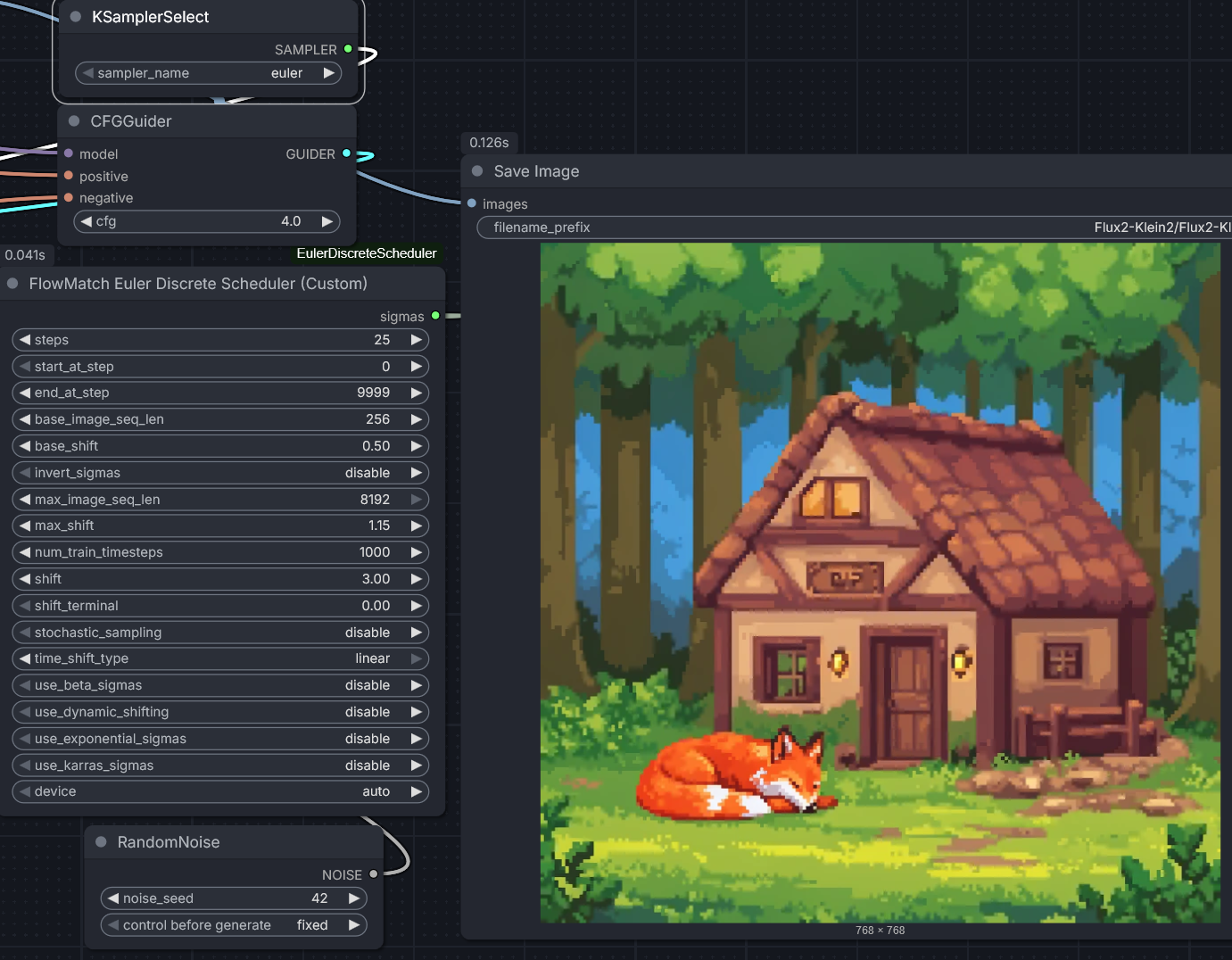This screenshot has height=960, width=1232.
Task: Click the cyan GUIDER output socket
Action: tap(346, 153)
